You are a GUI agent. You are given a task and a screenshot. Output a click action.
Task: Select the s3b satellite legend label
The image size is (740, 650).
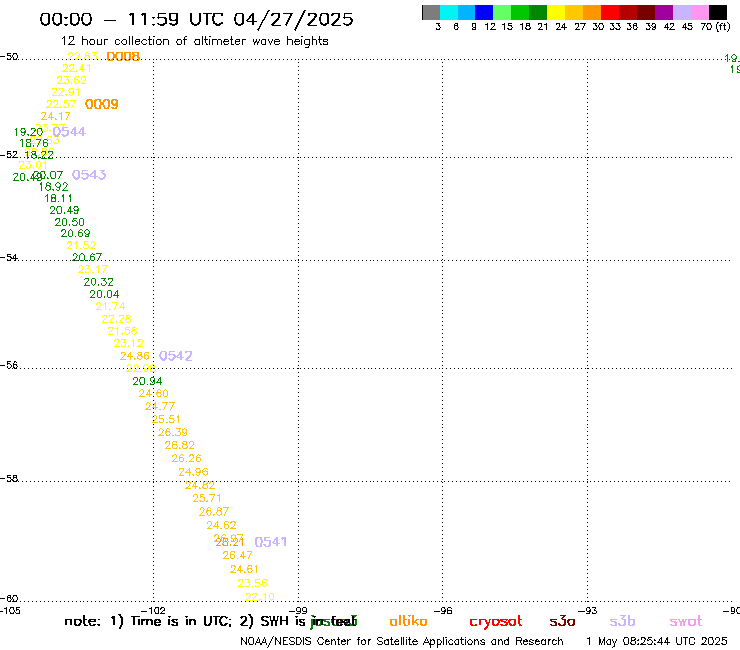tap(622, 622)
